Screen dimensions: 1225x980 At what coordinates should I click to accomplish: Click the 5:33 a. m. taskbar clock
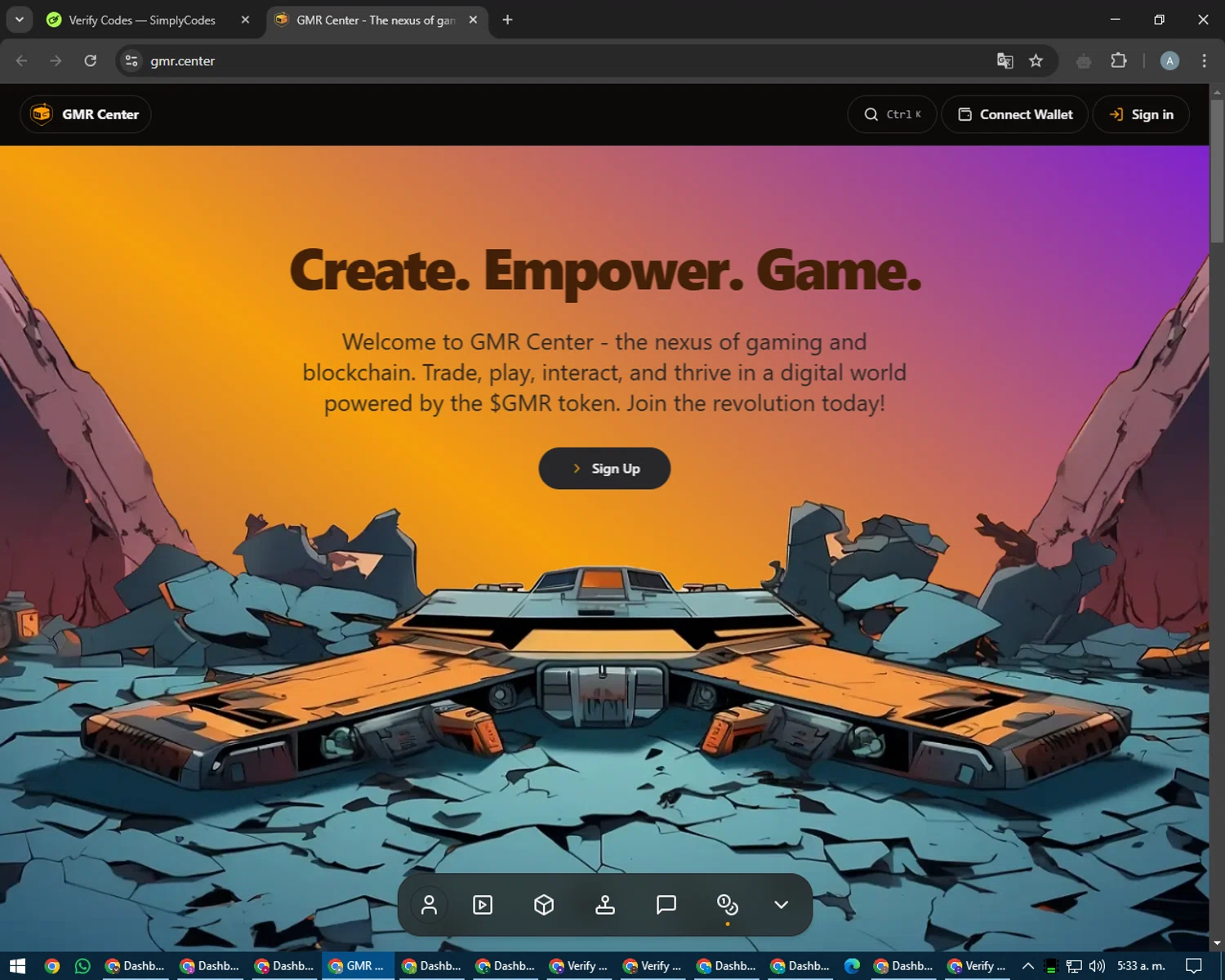pos(1141,966)
